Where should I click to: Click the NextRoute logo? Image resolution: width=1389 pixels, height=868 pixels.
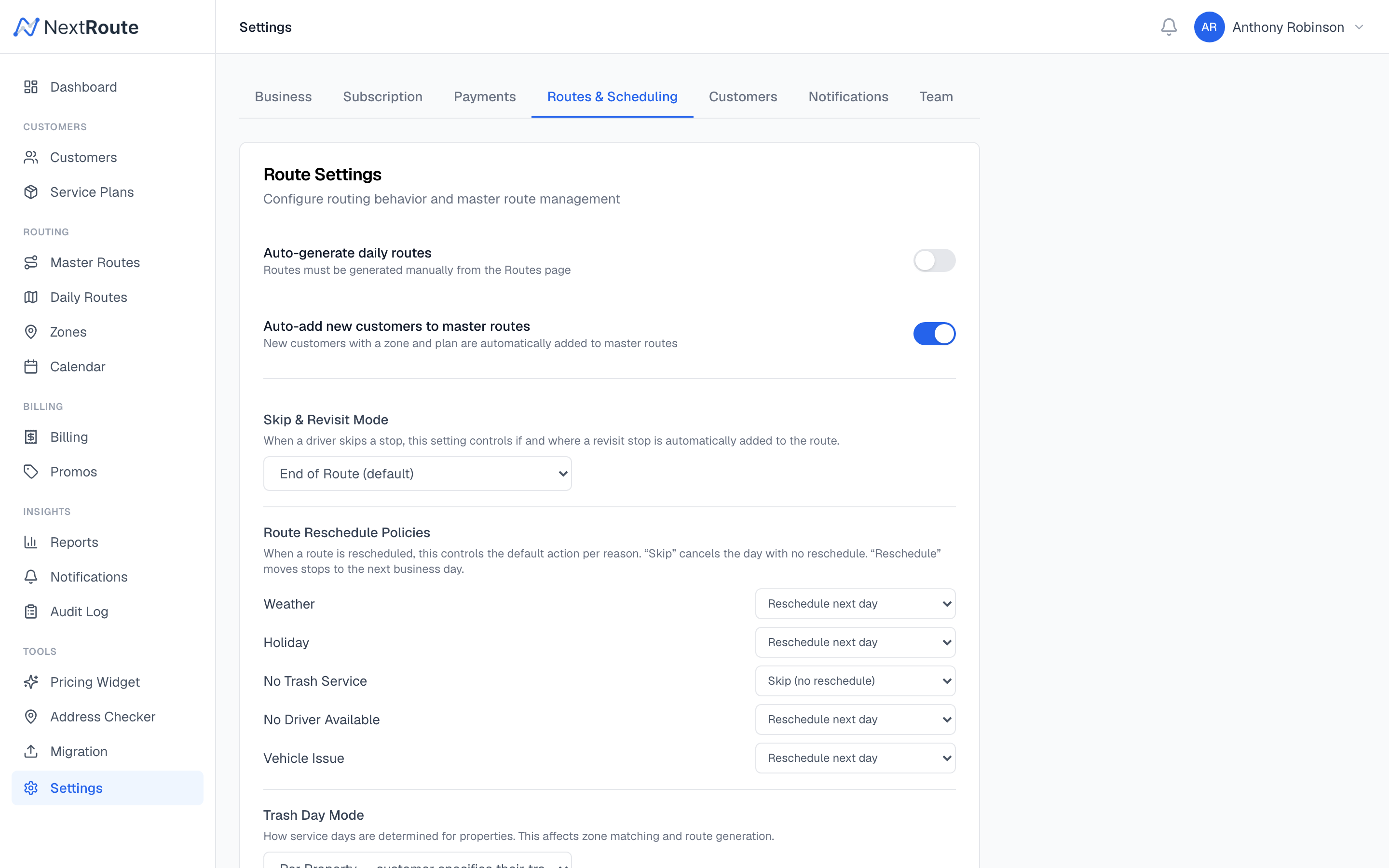75,27
